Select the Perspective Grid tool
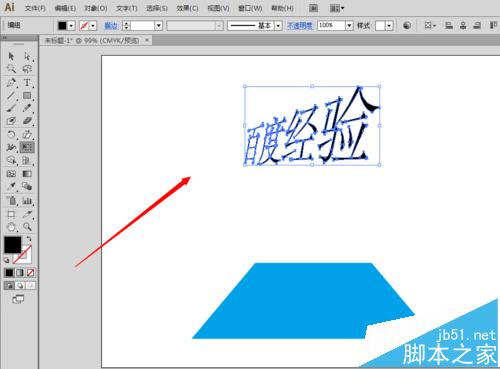500x369 pixels. 27,160
